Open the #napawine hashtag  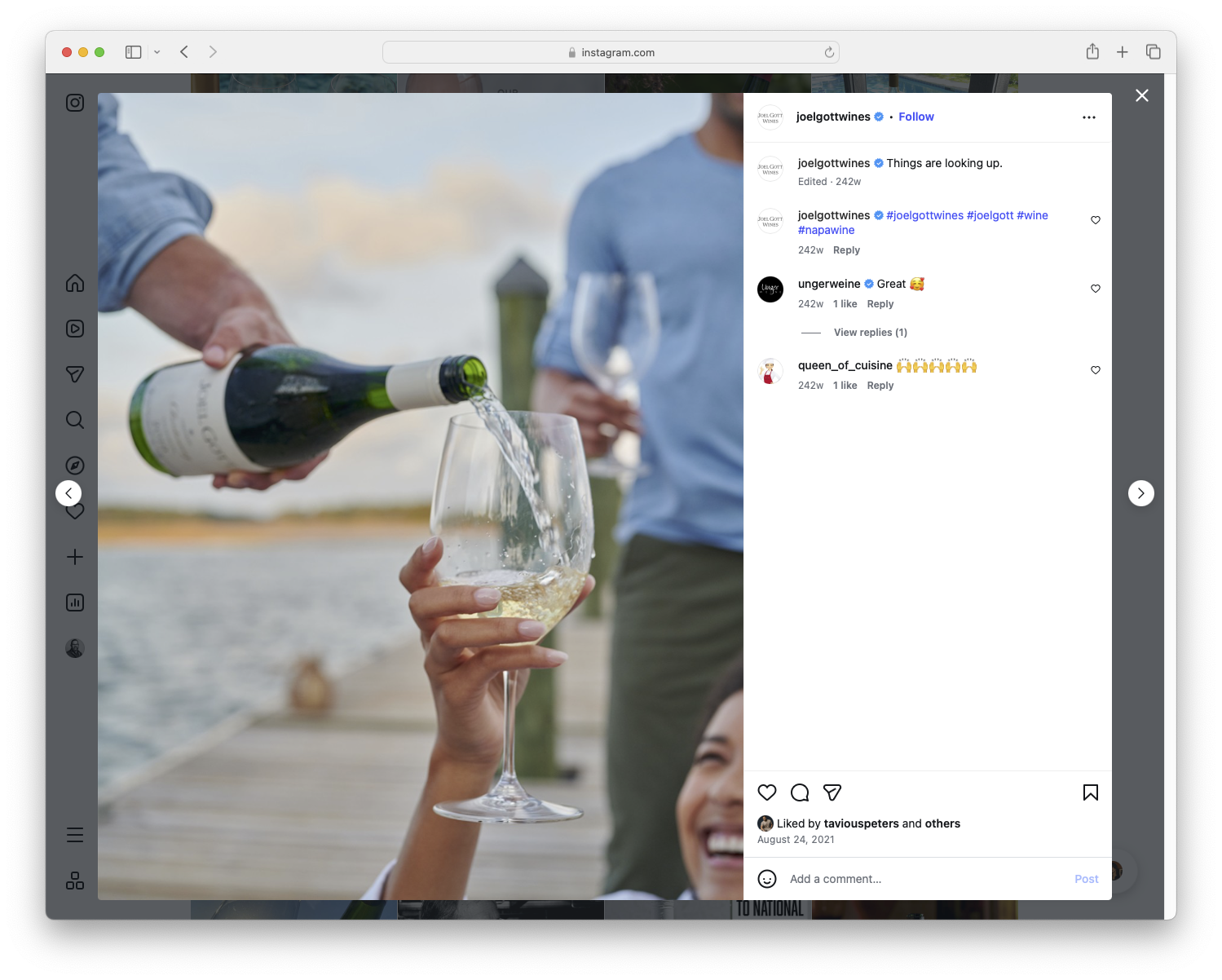(826, 230)
